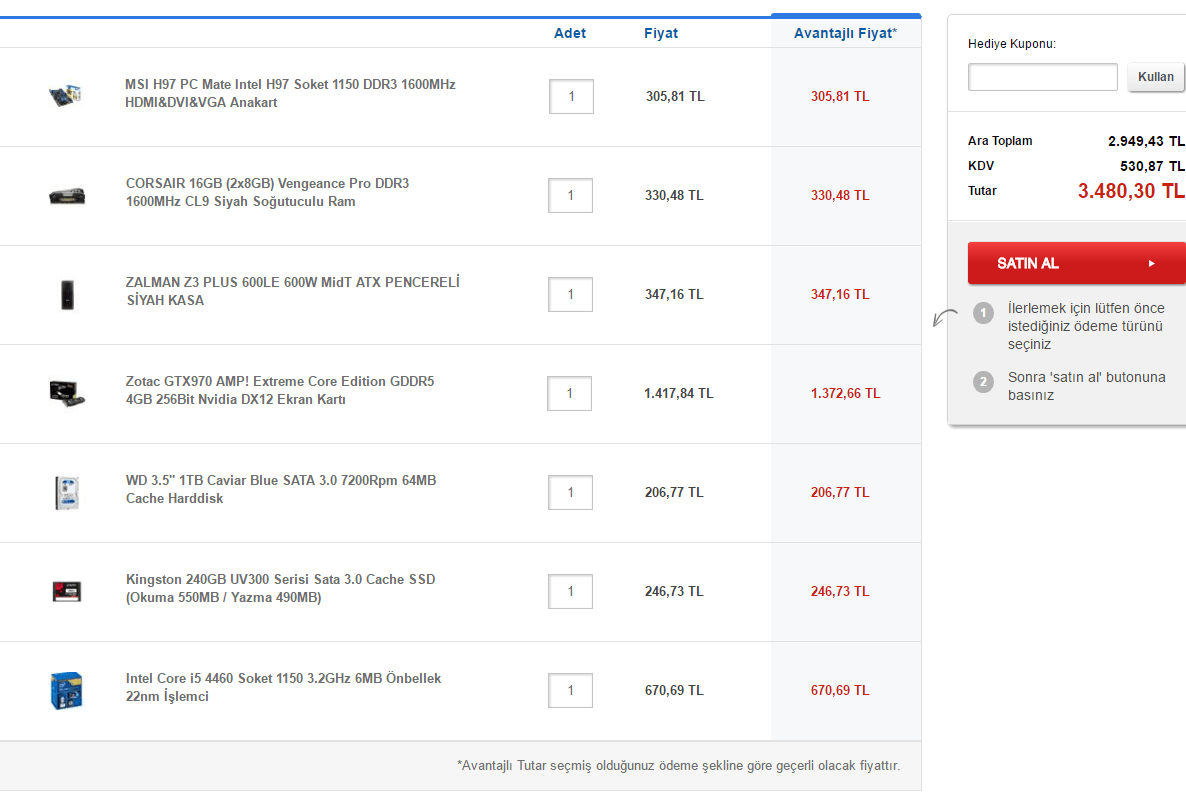The image size is (1186, 800).
Task: Click the Hediye Kuponu text field
Action: point(1042,77)
